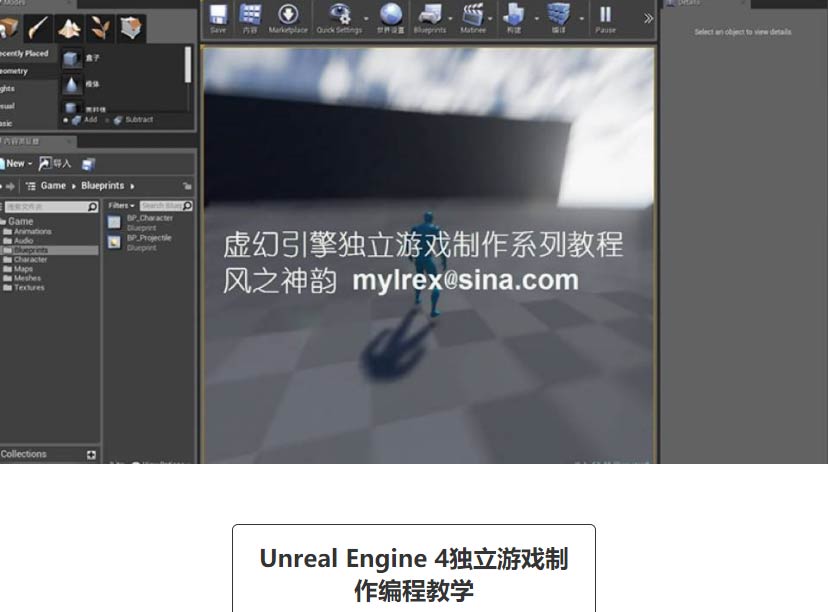
Task: Select the Geometry category
Action: click(28, 71)
